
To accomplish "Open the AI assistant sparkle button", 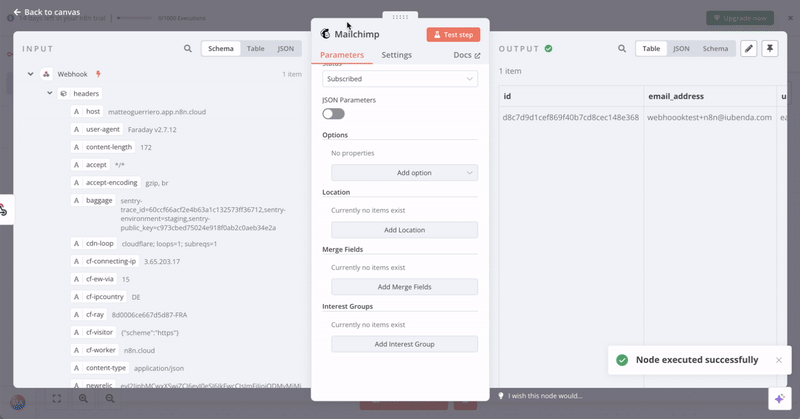I will click(x=778, y=397).
